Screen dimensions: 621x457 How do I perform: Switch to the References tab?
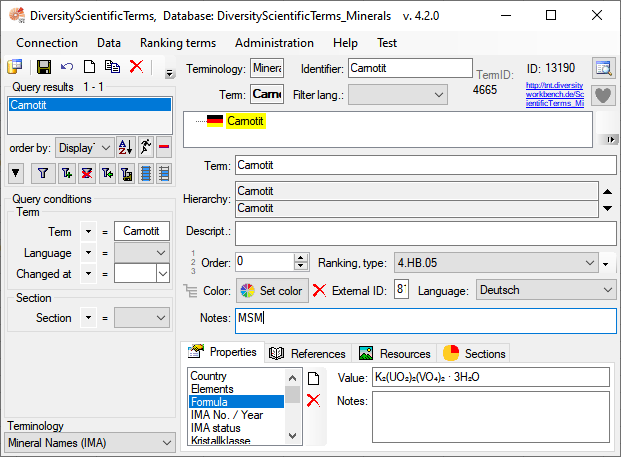(x=308, y=353)
